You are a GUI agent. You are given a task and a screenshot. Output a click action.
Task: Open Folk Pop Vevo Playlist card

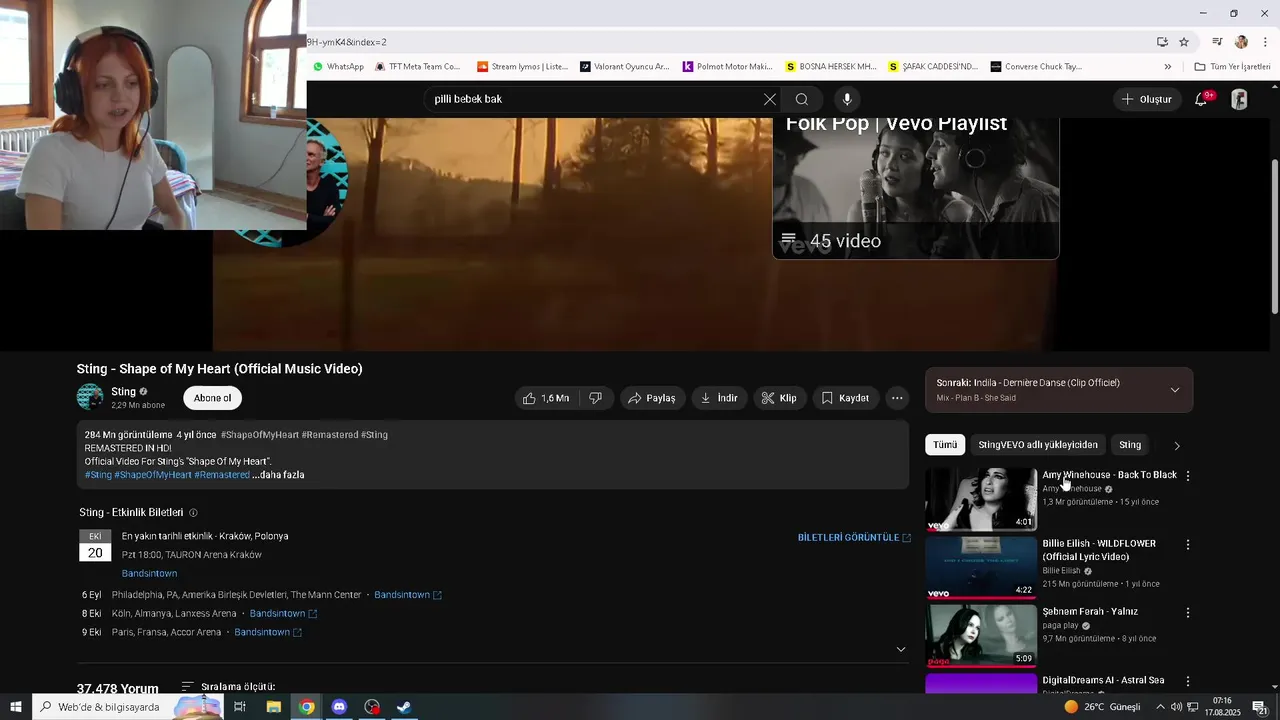[915, 188]
